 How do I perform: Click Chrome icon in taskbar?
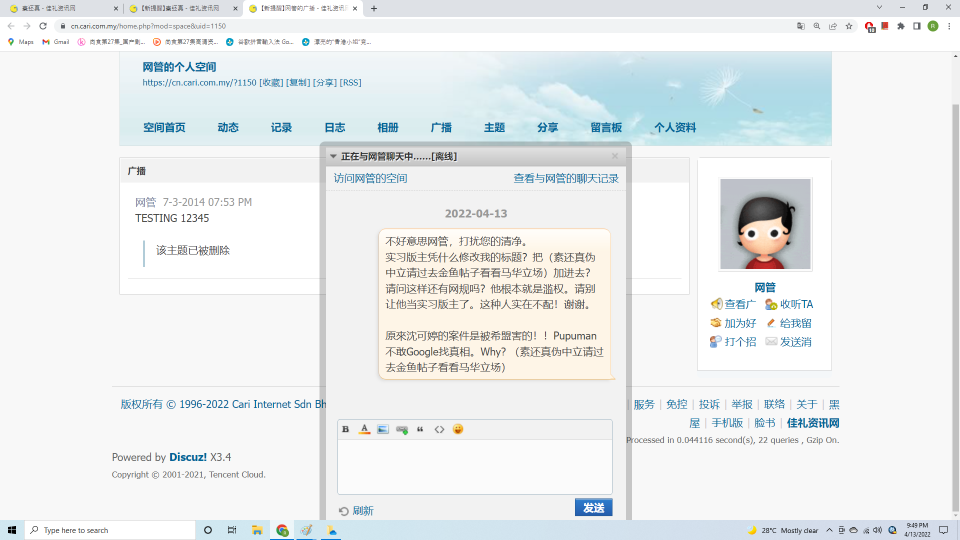click(x=282, y=530)
